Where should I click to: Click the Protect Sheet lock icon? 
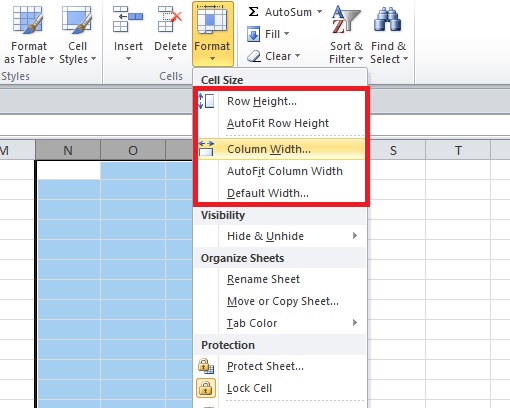click(206, 366)
